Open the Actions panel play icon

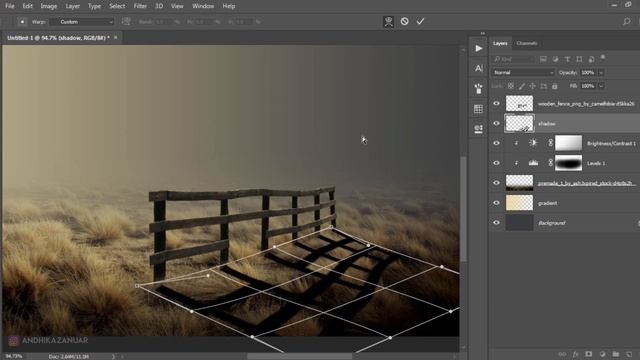coord(478,49)
